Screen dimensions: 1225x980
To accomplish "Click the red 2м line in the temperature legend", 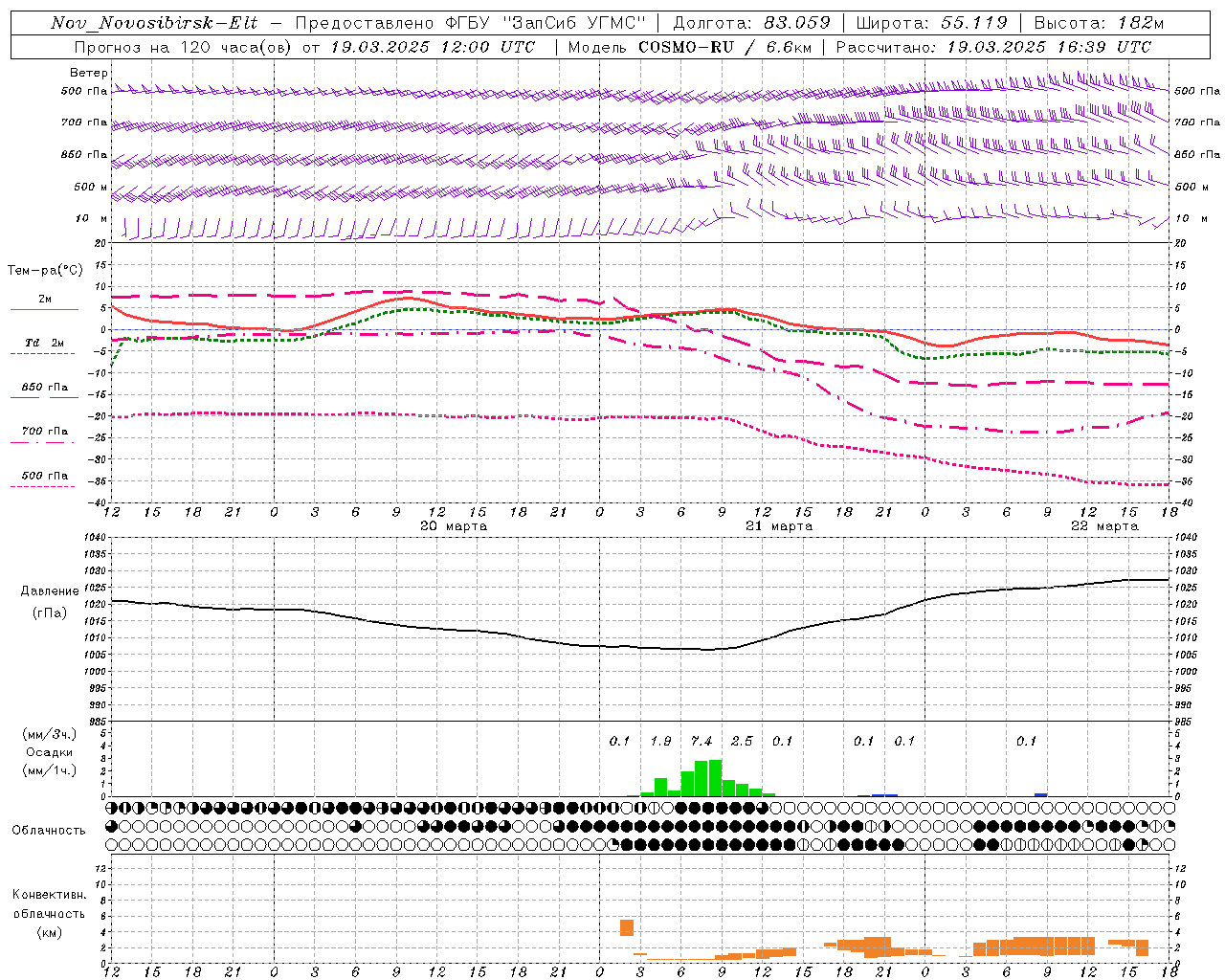I will point(44,309).
